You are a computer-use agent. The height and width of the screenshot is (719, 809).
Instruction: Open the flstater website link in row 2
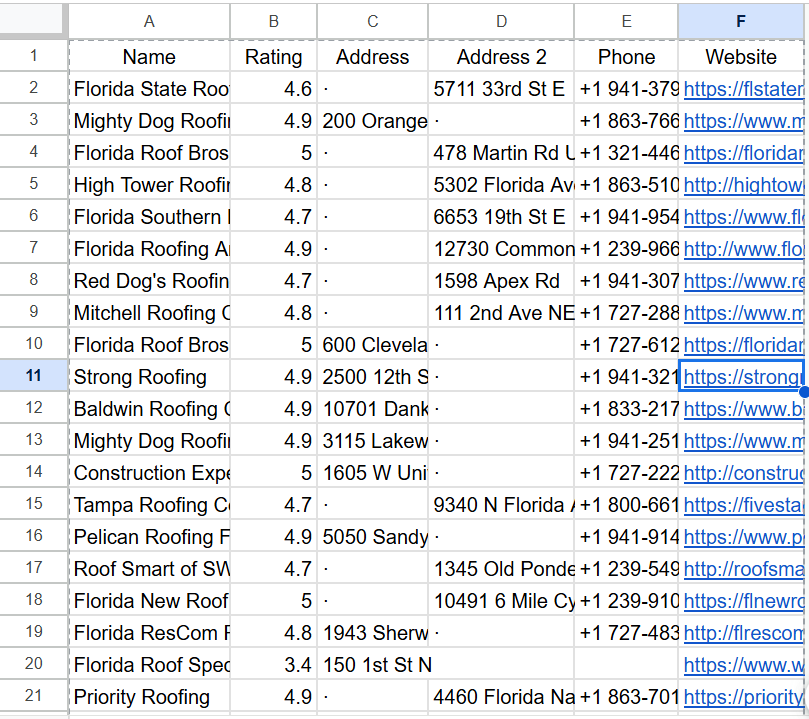(x=740, y=88)
